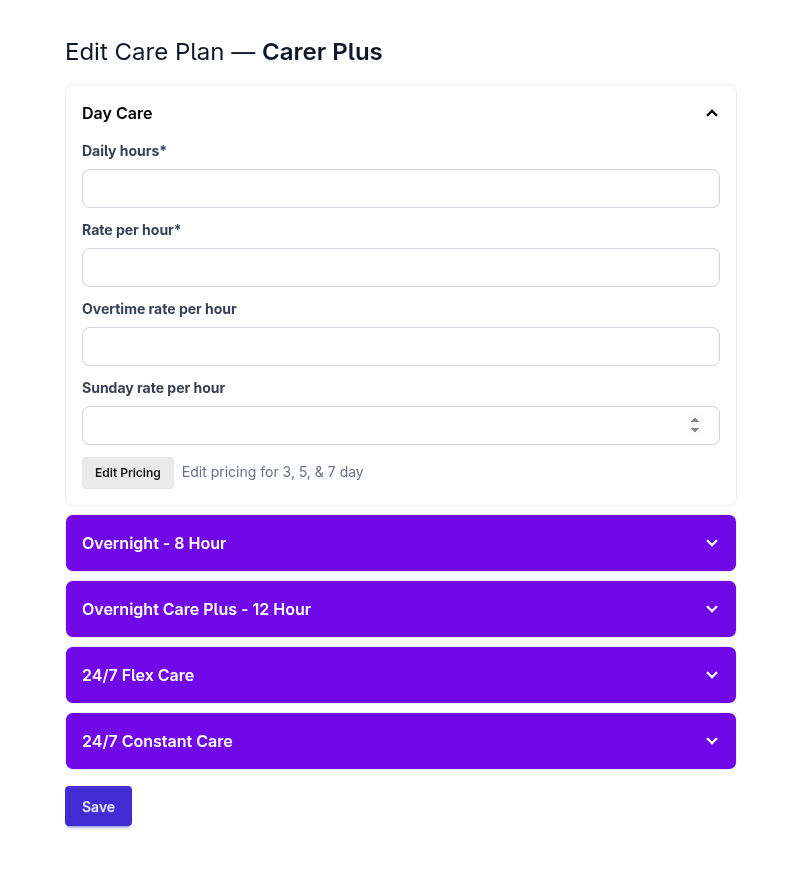
Task: Click into the Rate per hour field
Action: pos(400,268)
